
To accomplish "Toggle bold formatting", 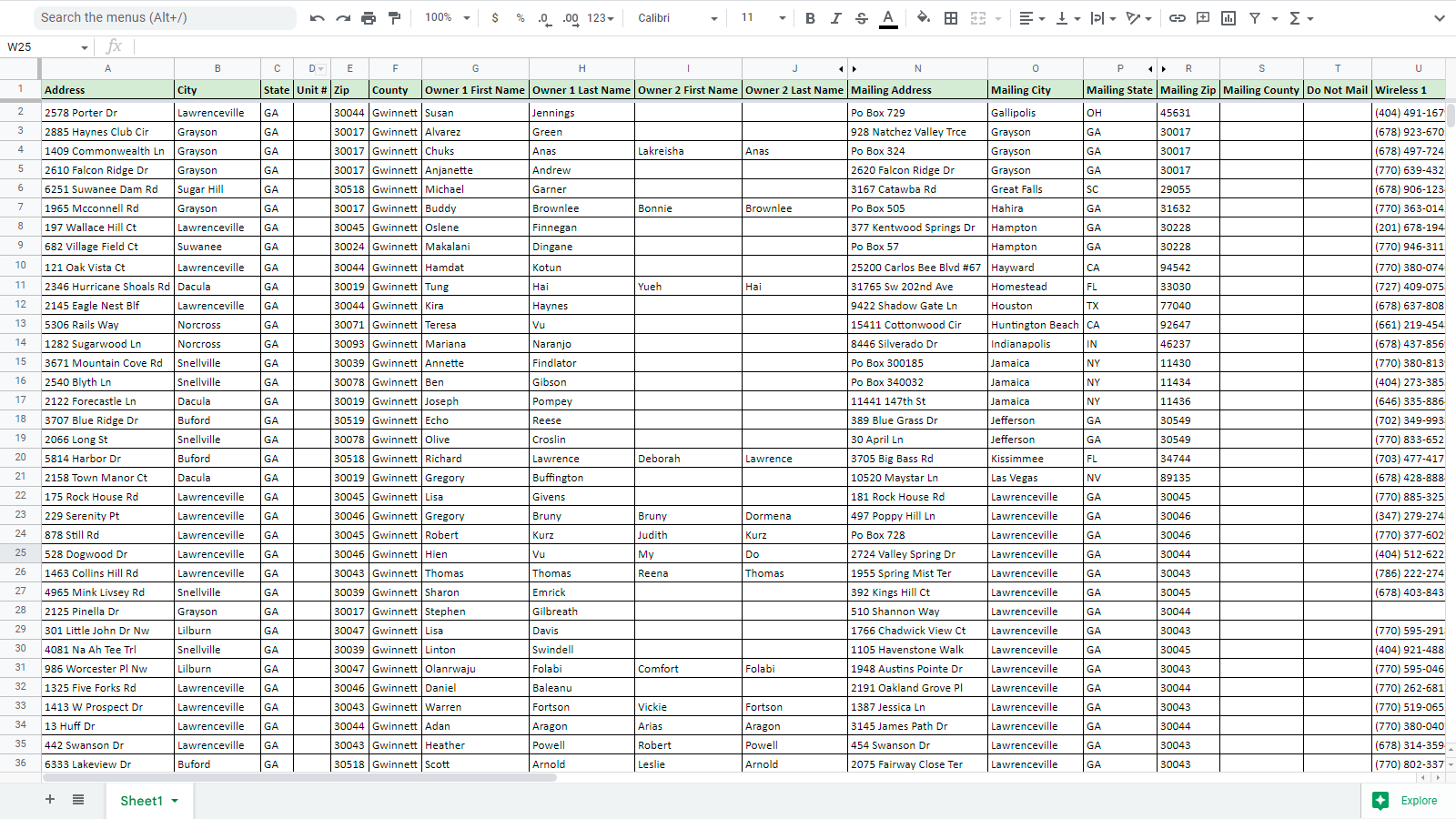I will click(x=810, y=18).
